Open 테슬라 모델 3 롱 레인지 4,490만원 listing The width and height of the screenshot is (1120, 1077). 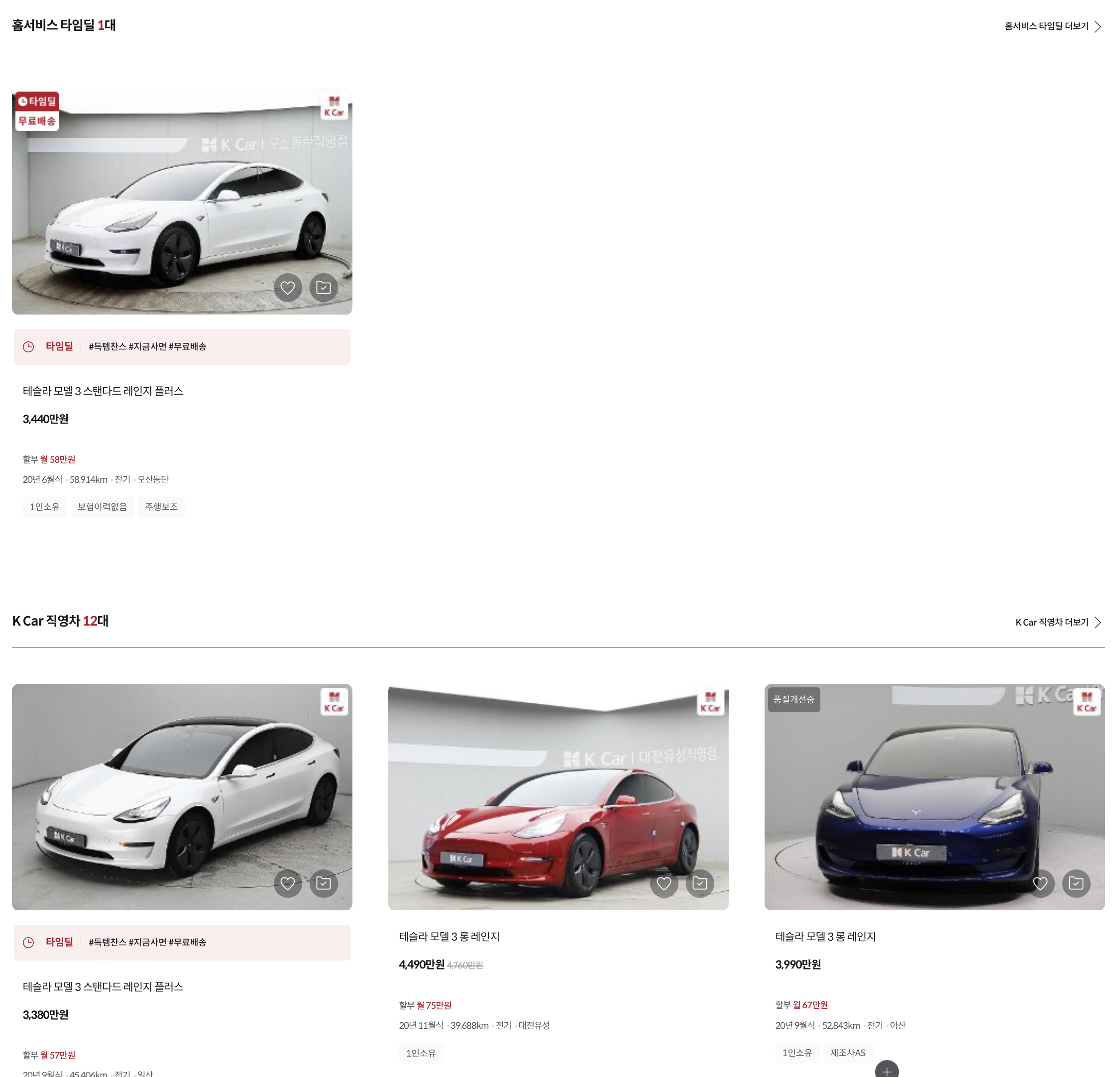[449, 937]
